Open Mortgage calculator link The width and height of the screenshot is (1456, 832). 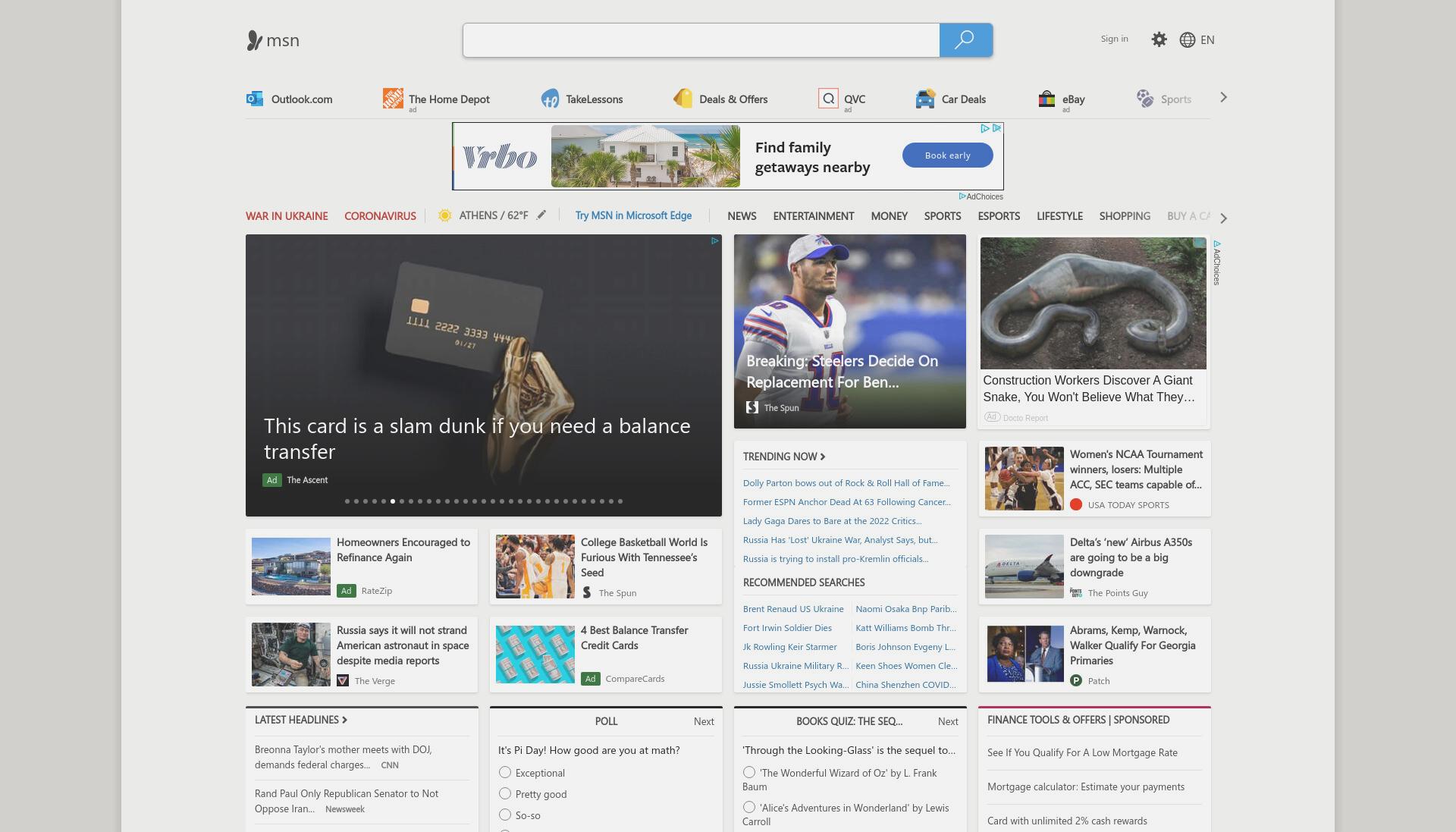tap(1085, 786)
